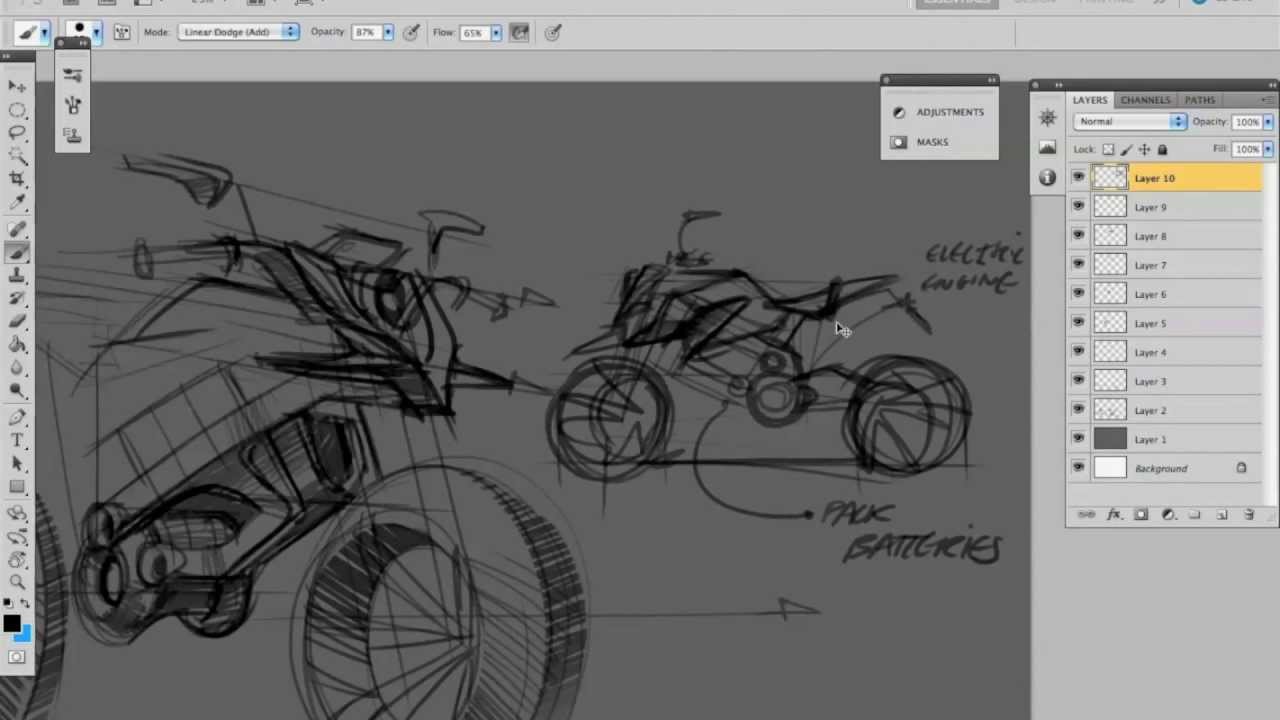
Task: Select the Type tool
Action: (17, 441)
